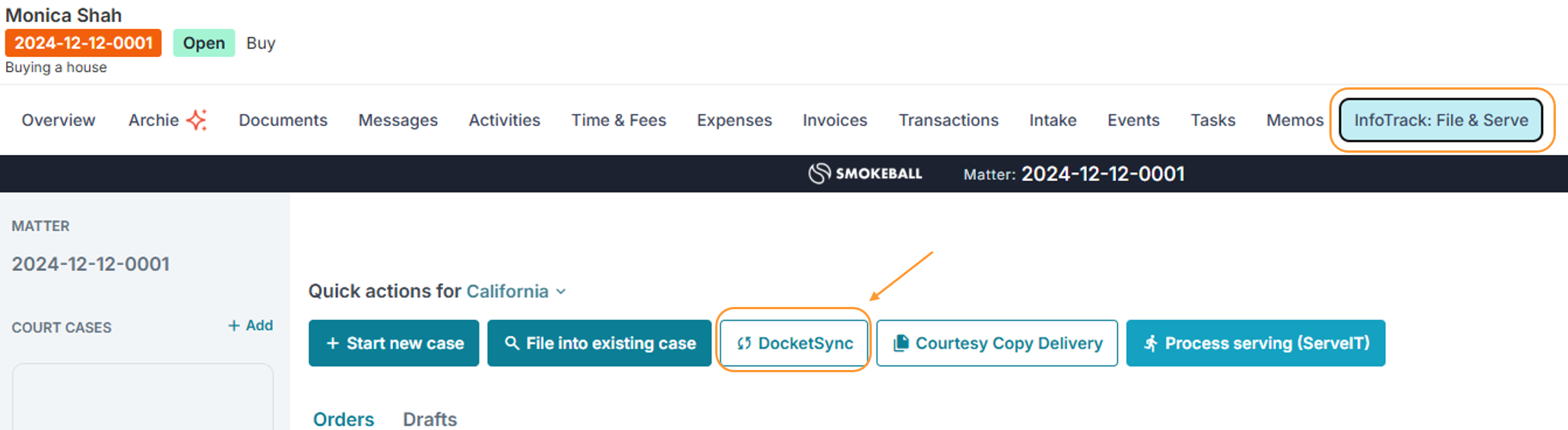Viewport: 1568px width, 430px height.
Task: Switch to the Time & Fees tab
Action: (x=618, y=120)
